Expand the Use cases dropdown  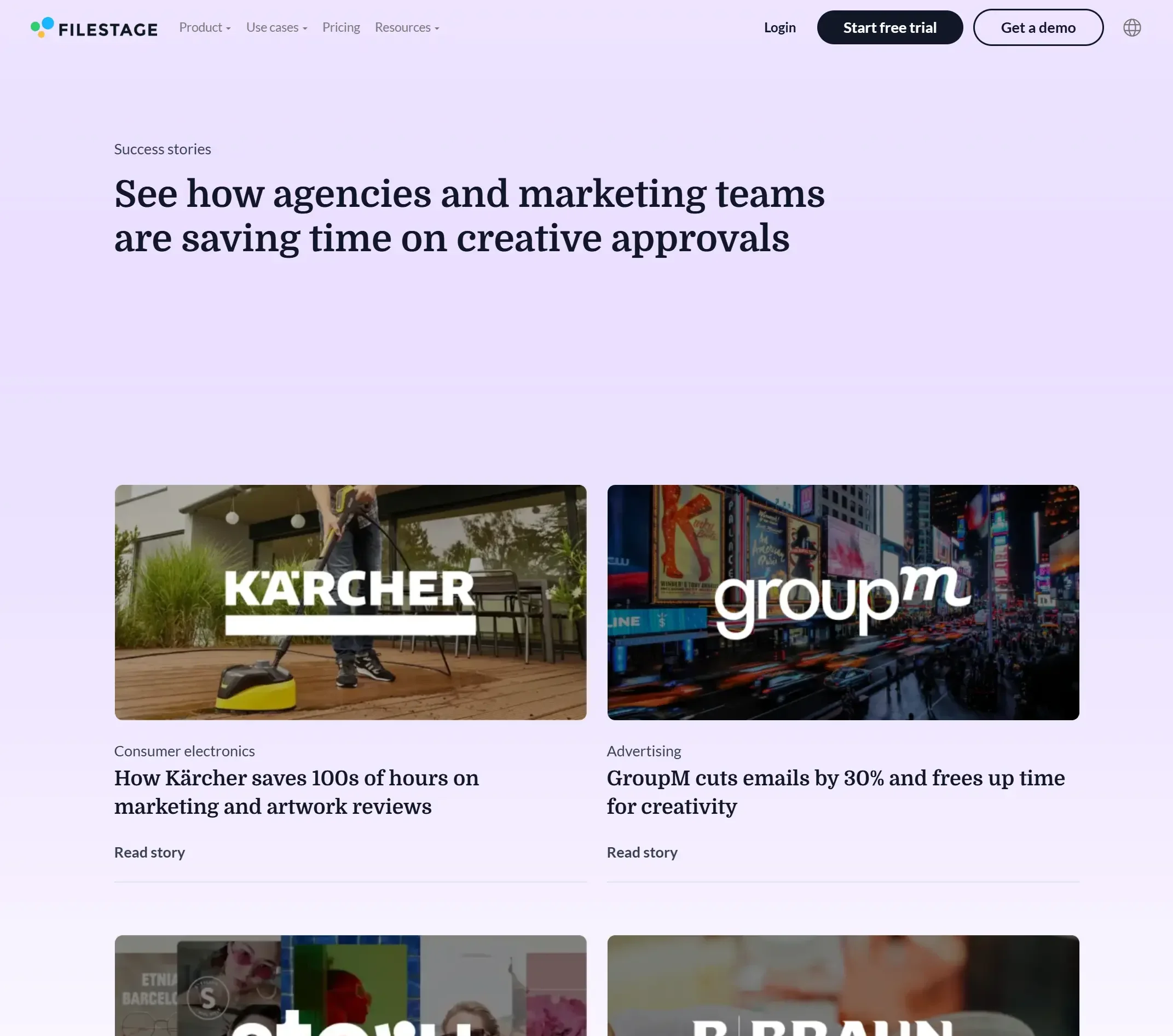pos(276,27)
